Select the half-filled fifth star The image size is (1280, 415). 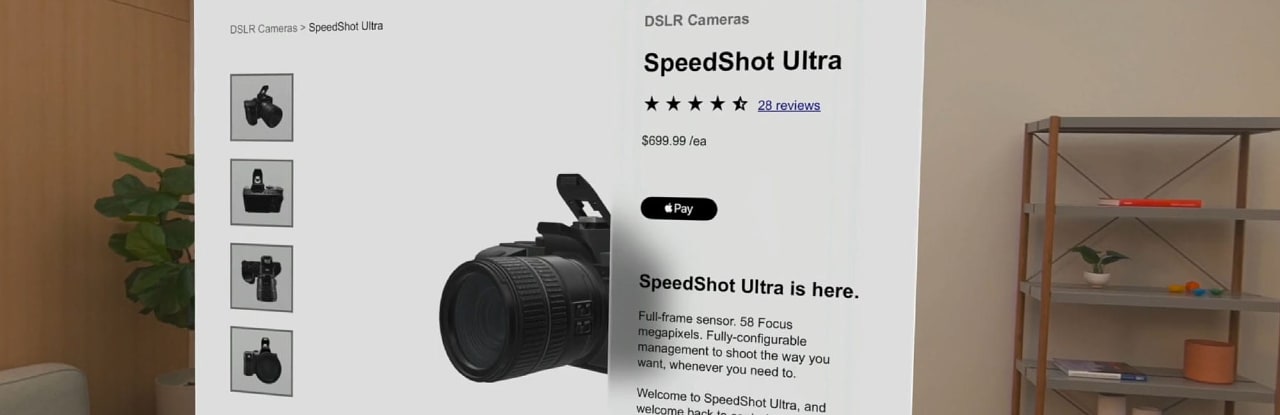(x=739, y=103)
